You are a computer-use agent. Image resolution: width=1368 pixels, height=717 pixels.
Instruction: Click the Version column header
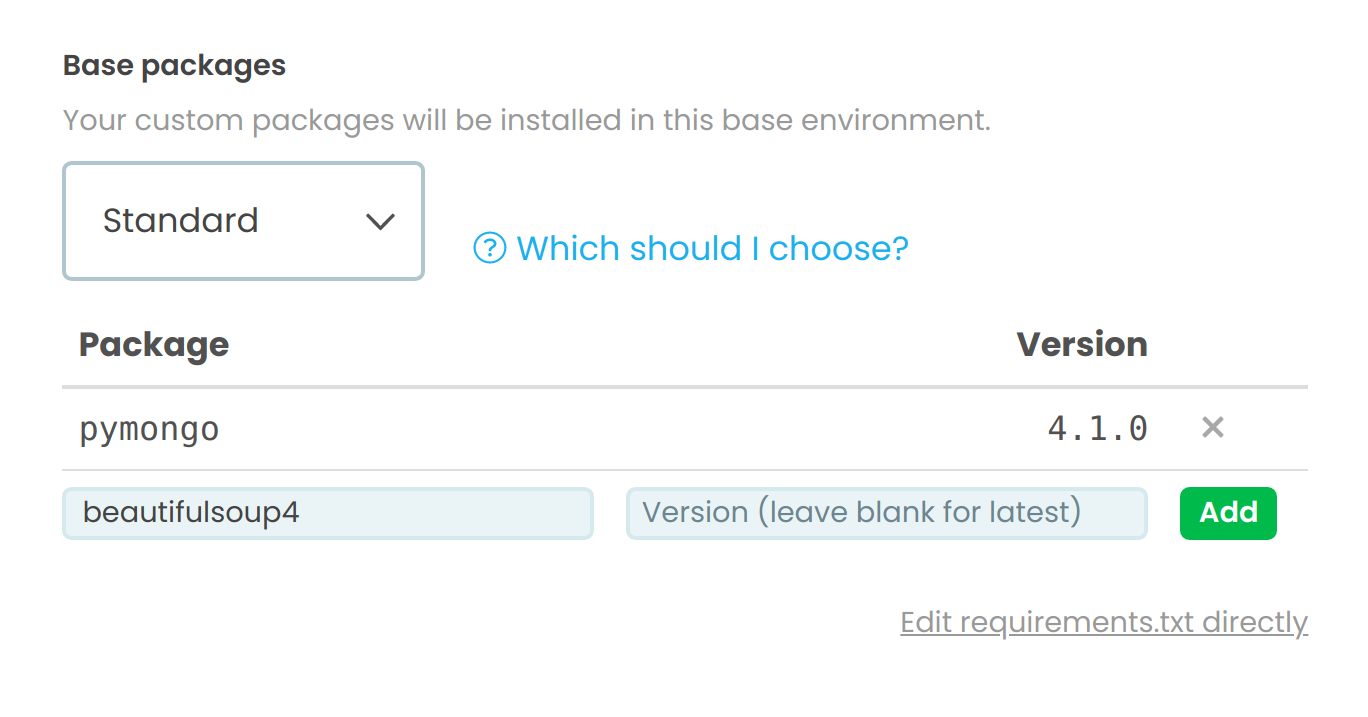pos(1082,344)
